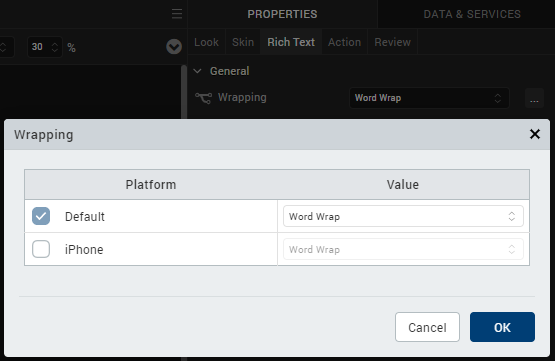Switch to the Skin tab
Image resolution: width=555 pixels, height=361 pixels.
coord(243,42)
